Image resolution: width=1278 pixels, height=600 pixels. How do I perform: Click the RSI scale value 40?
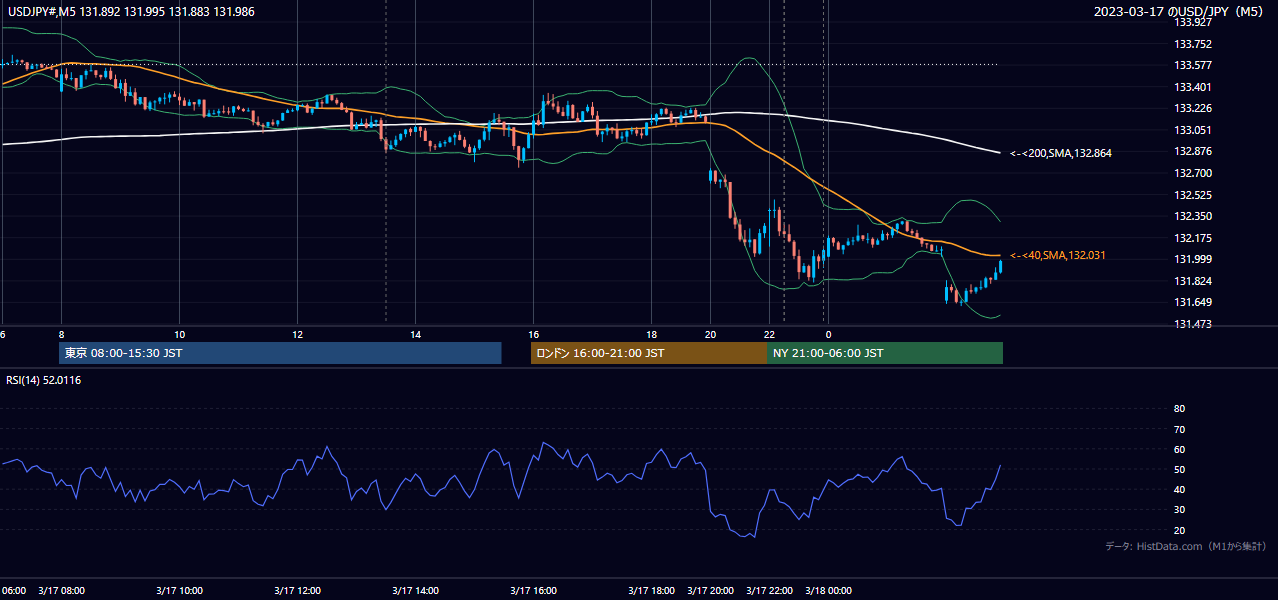(1180, 489)
